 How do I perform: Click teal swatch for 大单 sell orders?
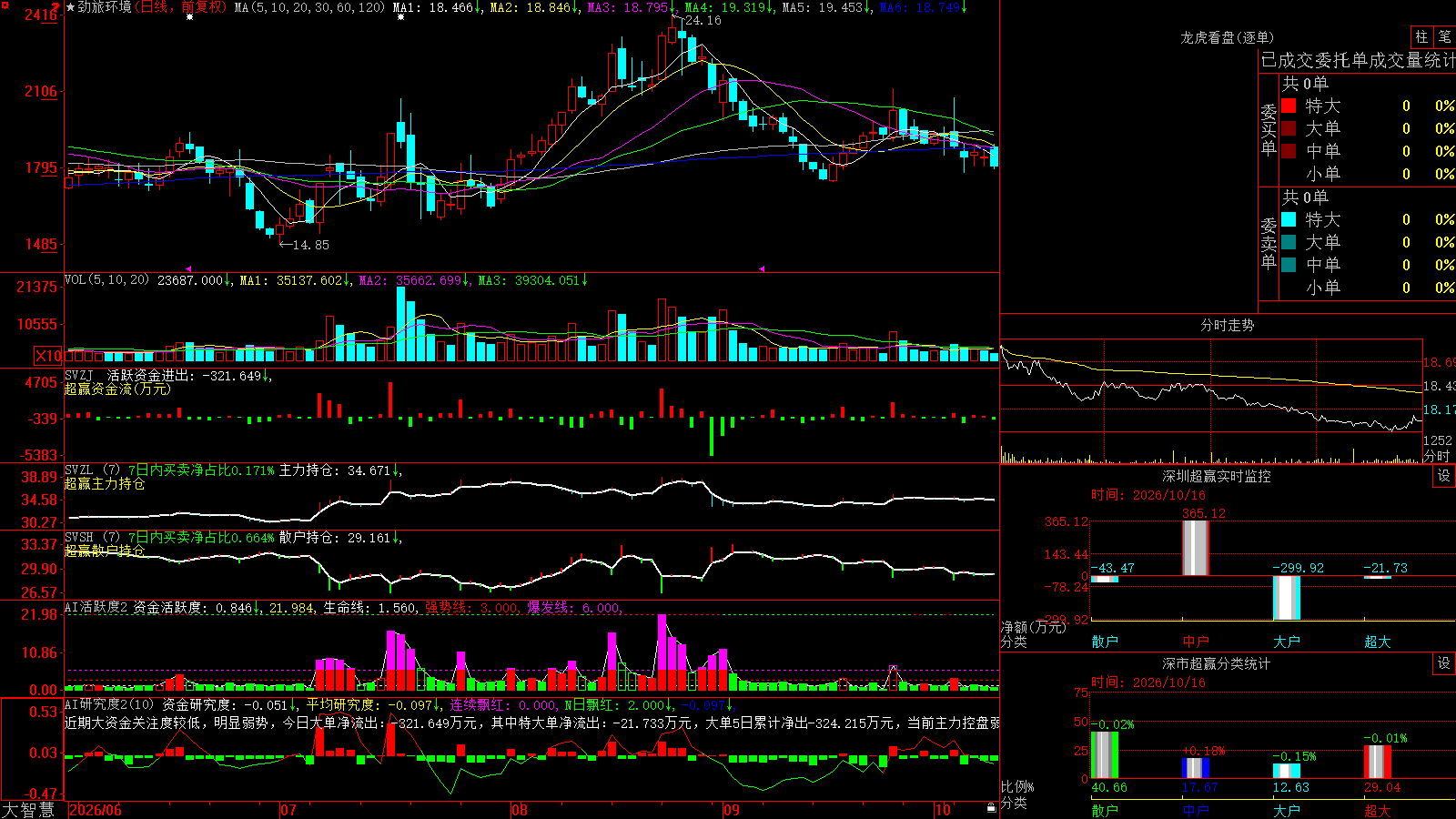pos(1289,242)
